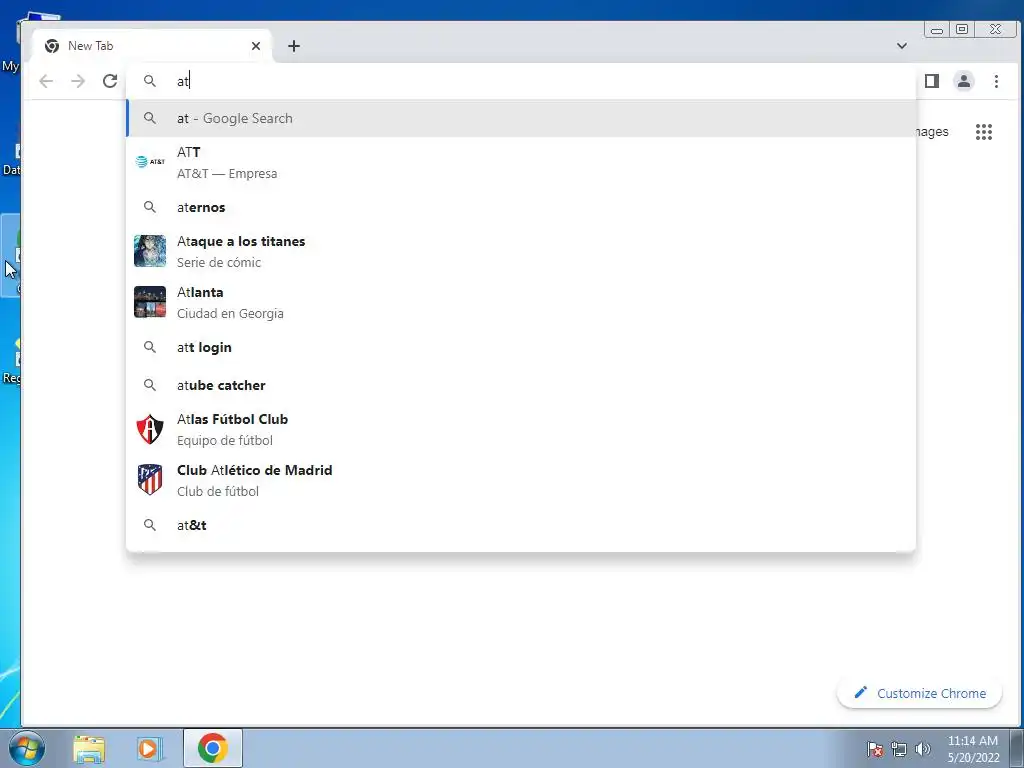This screenshot has height=768, width=1024.
Task: Click the address bar search magnifier icon
Action: click(150, 81)
